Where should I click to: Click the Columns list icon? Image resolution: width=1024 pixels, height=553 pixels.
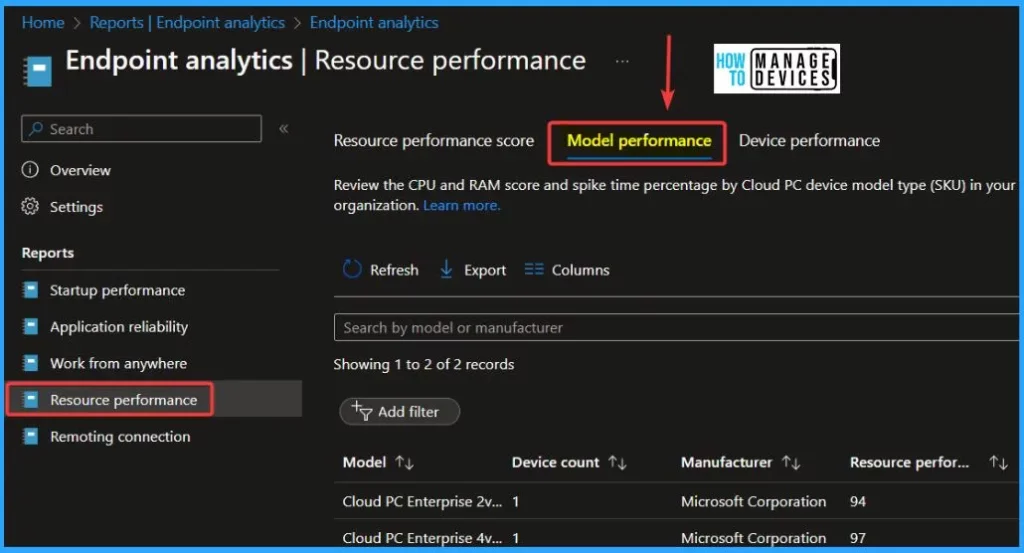point(534,269)
